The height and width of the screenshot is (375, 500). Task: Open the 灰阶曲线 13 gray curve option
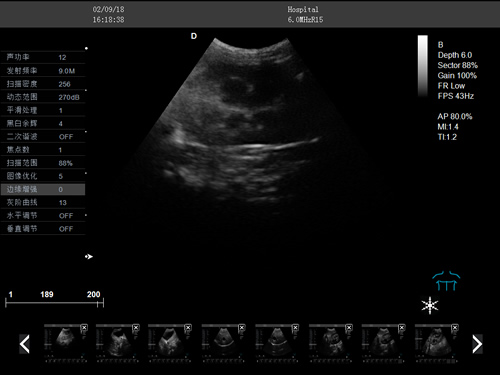click(43, 202)
